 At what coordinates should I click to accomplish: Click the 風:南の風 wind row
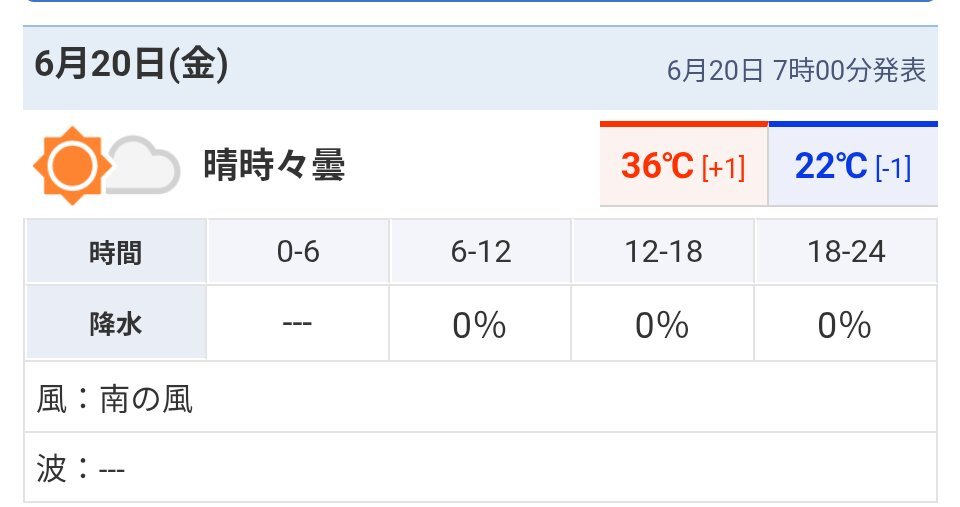coord(481,397)
